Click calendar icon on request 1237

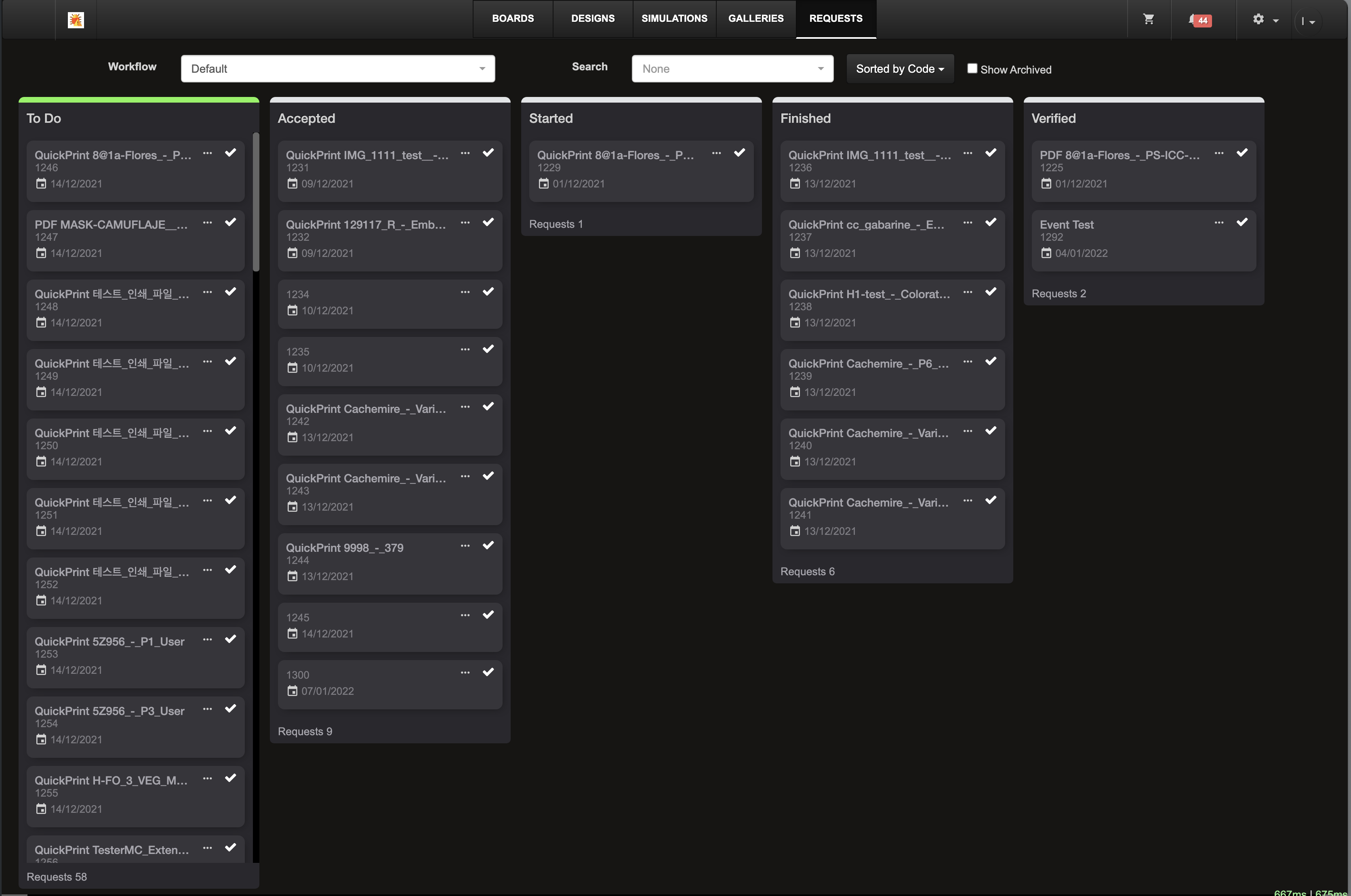[x=794, y=252]
